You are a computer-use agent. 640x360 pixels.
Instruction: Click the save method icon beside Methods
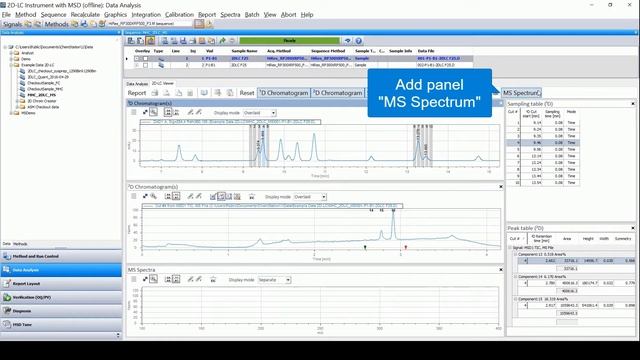(84, 24)
